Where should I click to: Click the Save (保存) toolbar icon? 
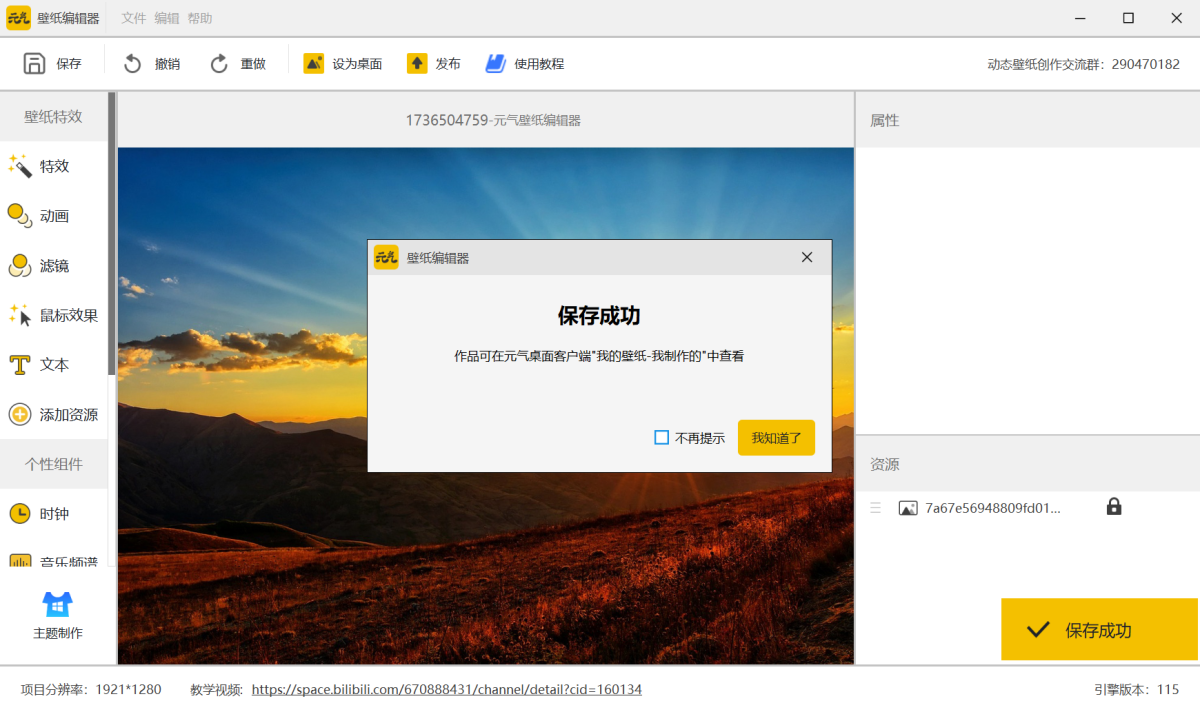click(x=35, y=63)
